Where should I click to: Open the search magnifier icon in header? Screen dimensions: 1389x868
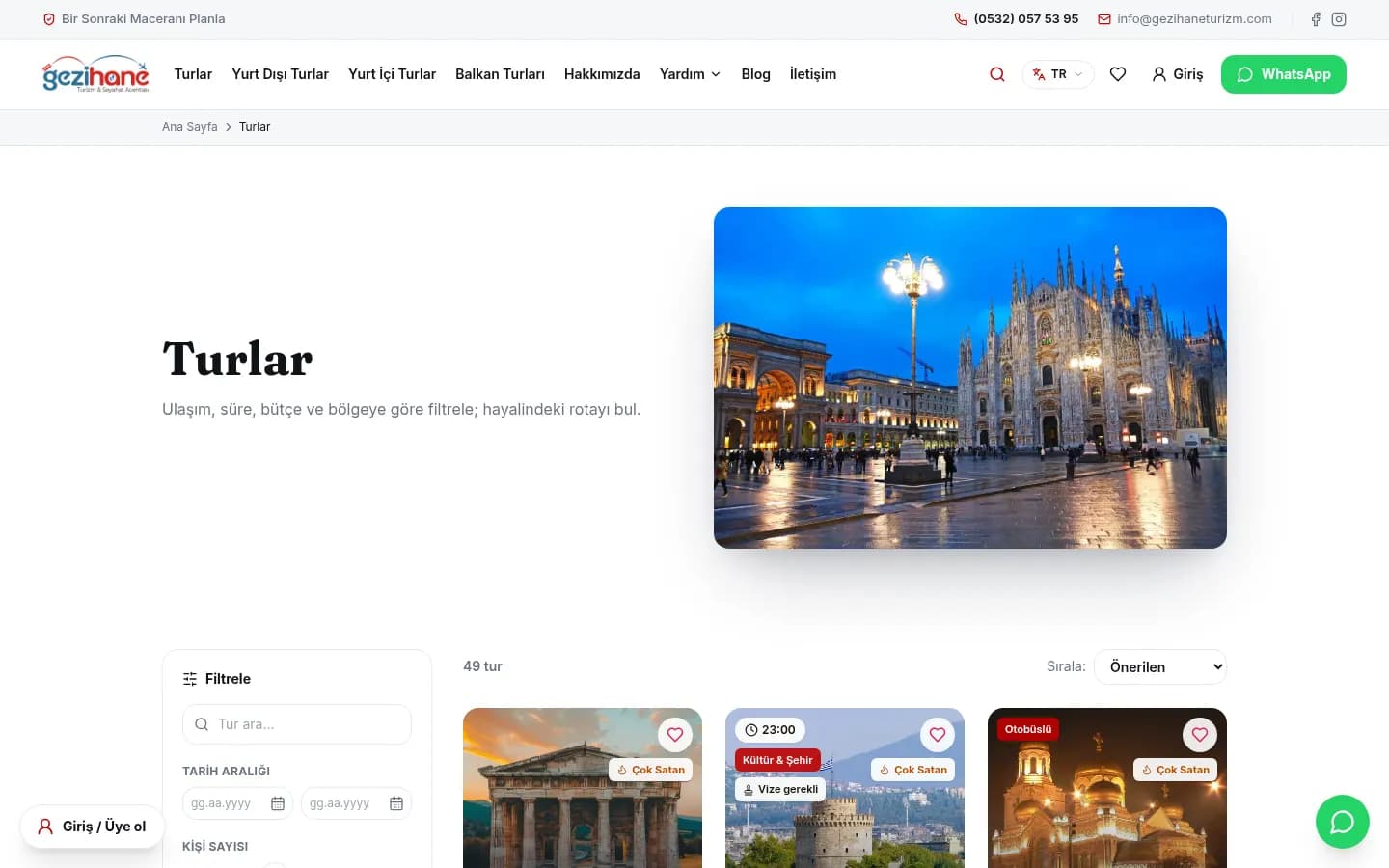tap(997, 74)
